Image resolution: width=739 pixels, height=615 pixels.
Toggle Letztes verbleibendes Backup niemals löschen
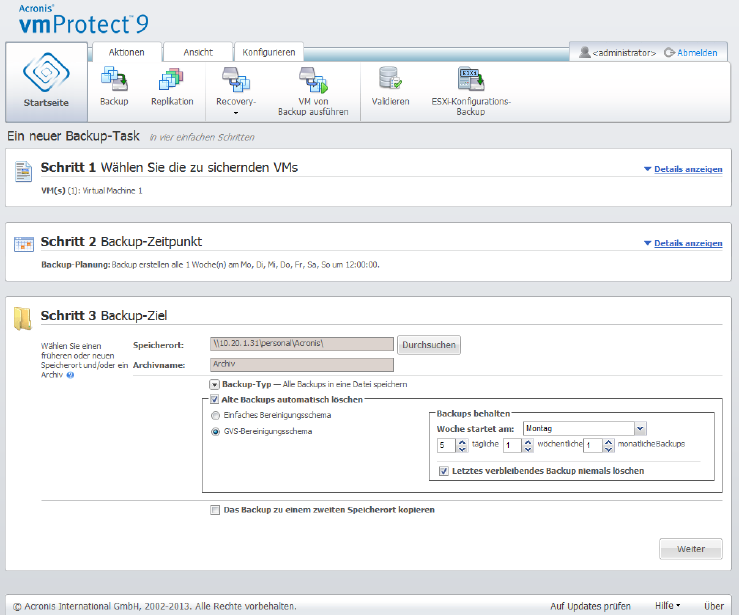pyautogui.click(x=443, y=471)
